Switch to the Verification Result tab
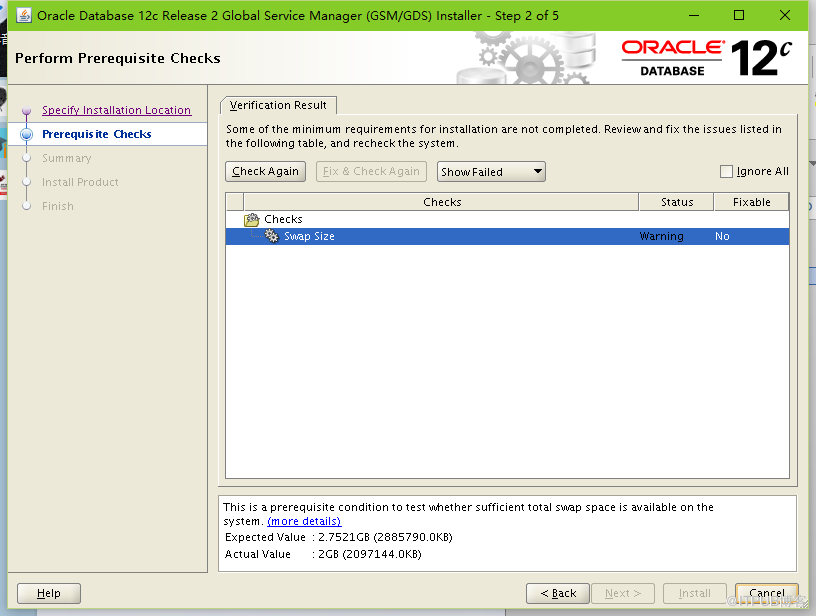 coord(278,105)
